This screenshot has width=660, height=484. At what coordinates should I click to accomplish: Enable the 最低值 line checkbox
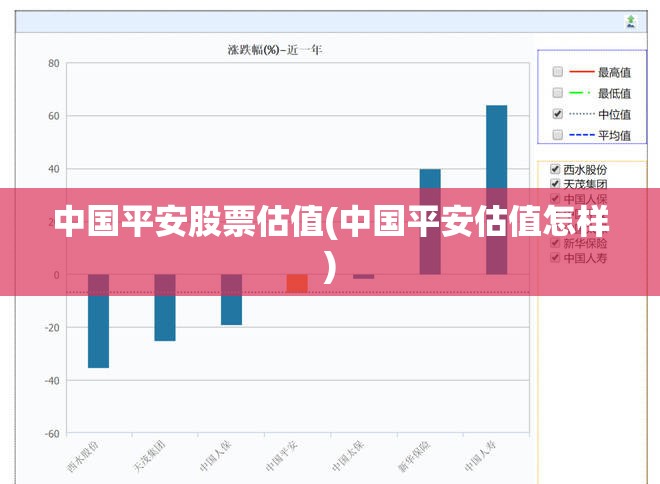point(558,93)
